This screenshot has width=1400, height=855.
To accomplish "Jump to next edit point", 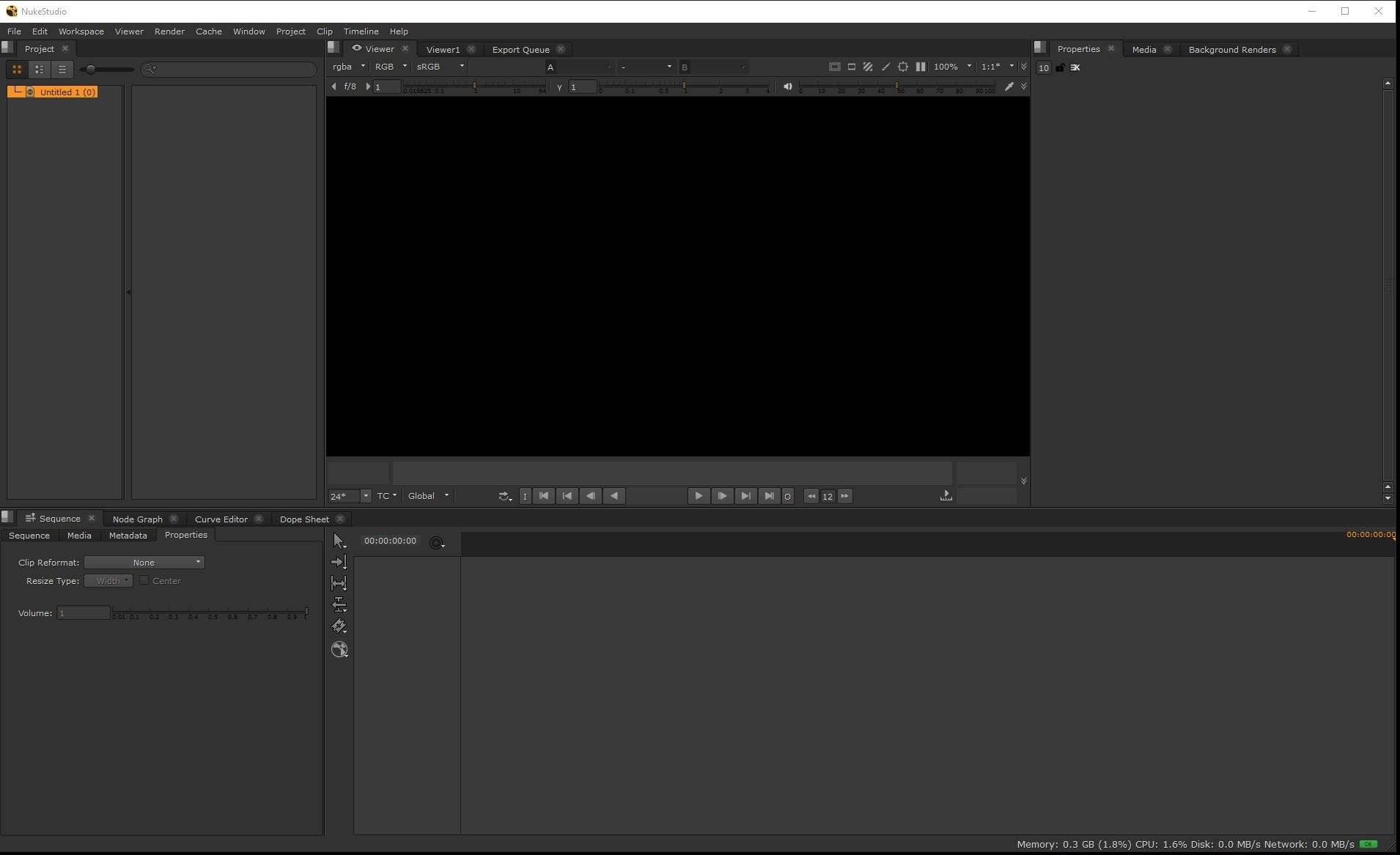I will pos(745,496).
